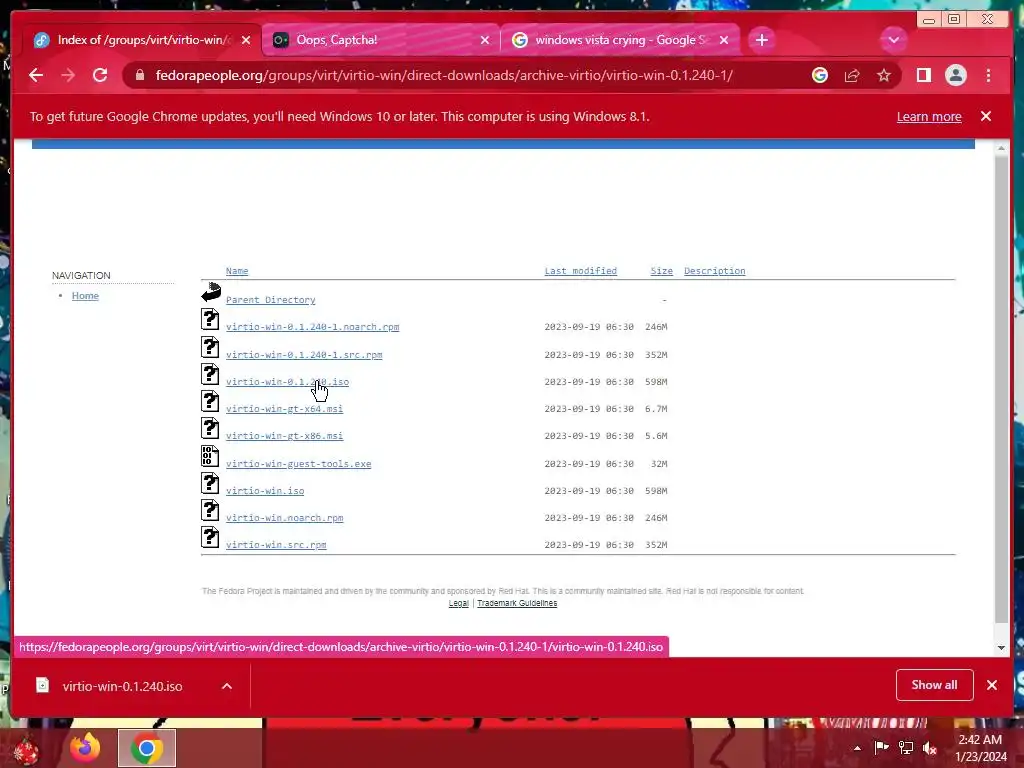Close the Google search tab
This screenshot has height=768, width=1024.
click(x=724, y=40)
